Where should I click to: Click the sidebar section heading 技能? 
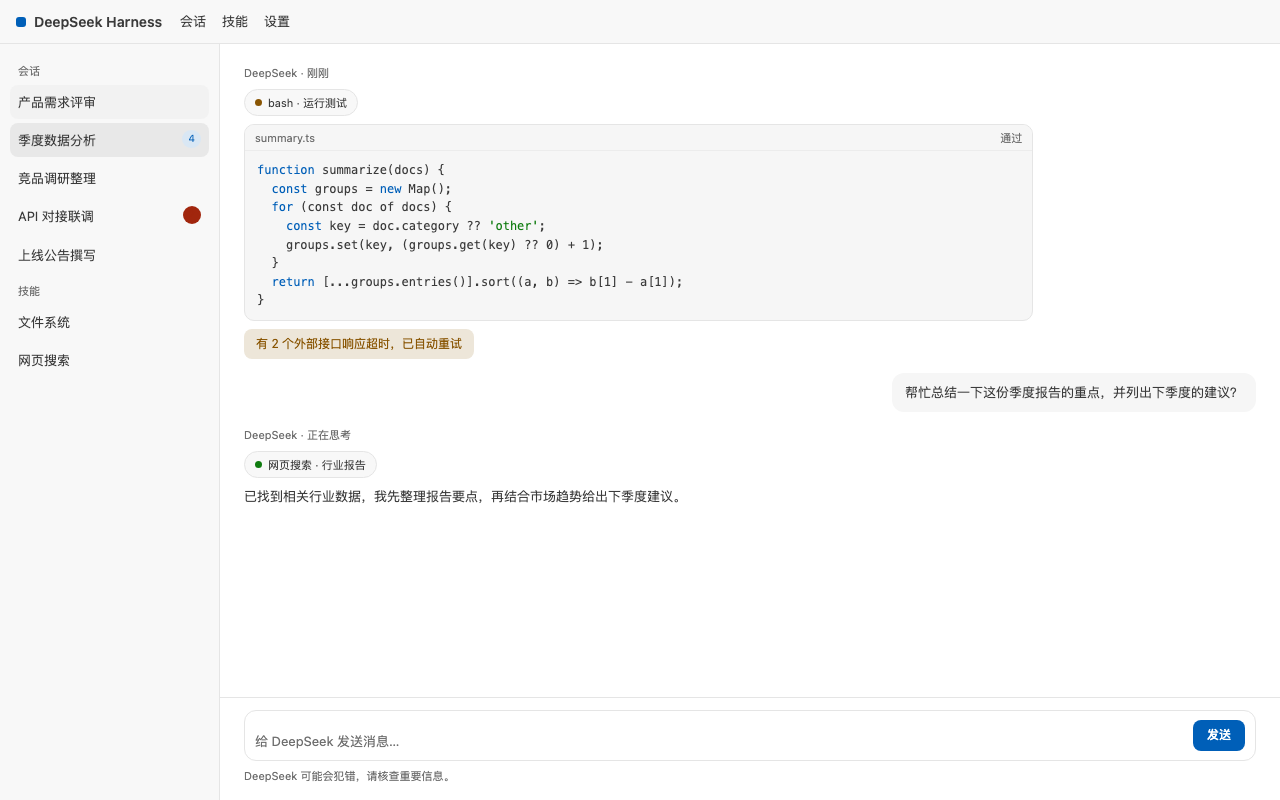click(29, 291)
